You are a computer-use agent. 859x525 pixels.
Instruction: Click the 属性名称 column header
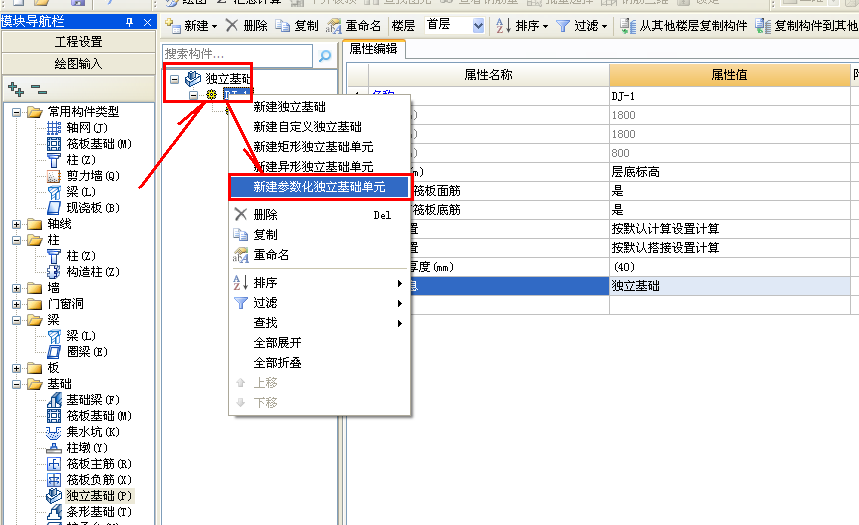pos(488,75)
